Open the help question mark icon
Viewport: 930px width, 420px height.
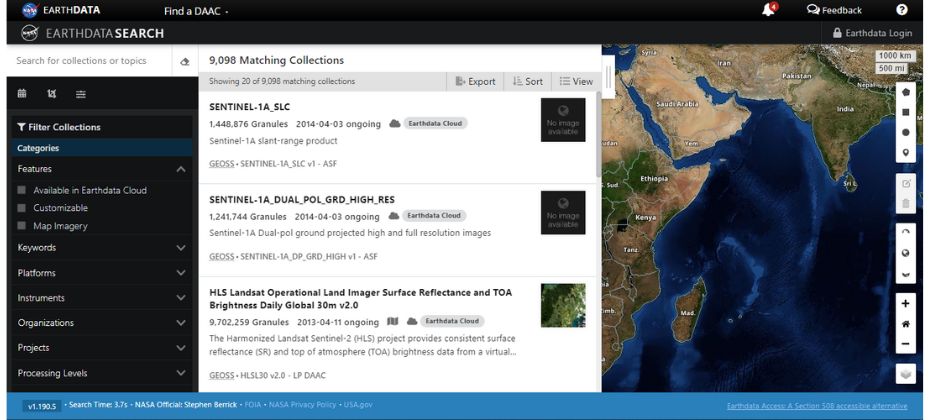coord(902,9)
